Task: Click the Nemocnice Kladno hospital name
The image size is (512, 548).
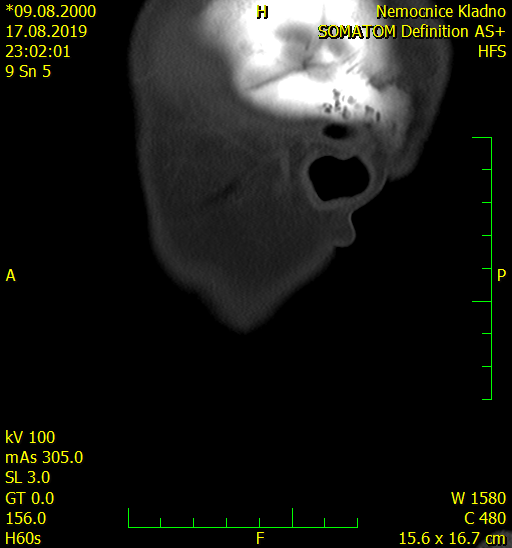Action: [441, 12]
